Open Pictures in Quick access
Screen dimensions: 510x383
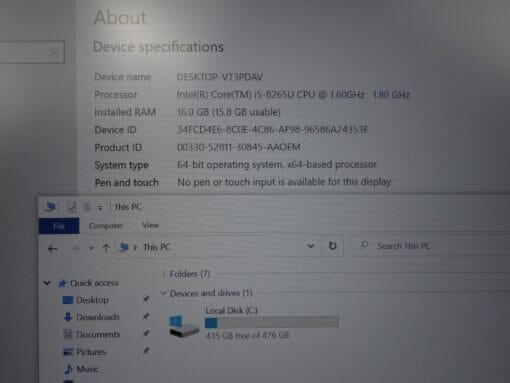[91, 352]
